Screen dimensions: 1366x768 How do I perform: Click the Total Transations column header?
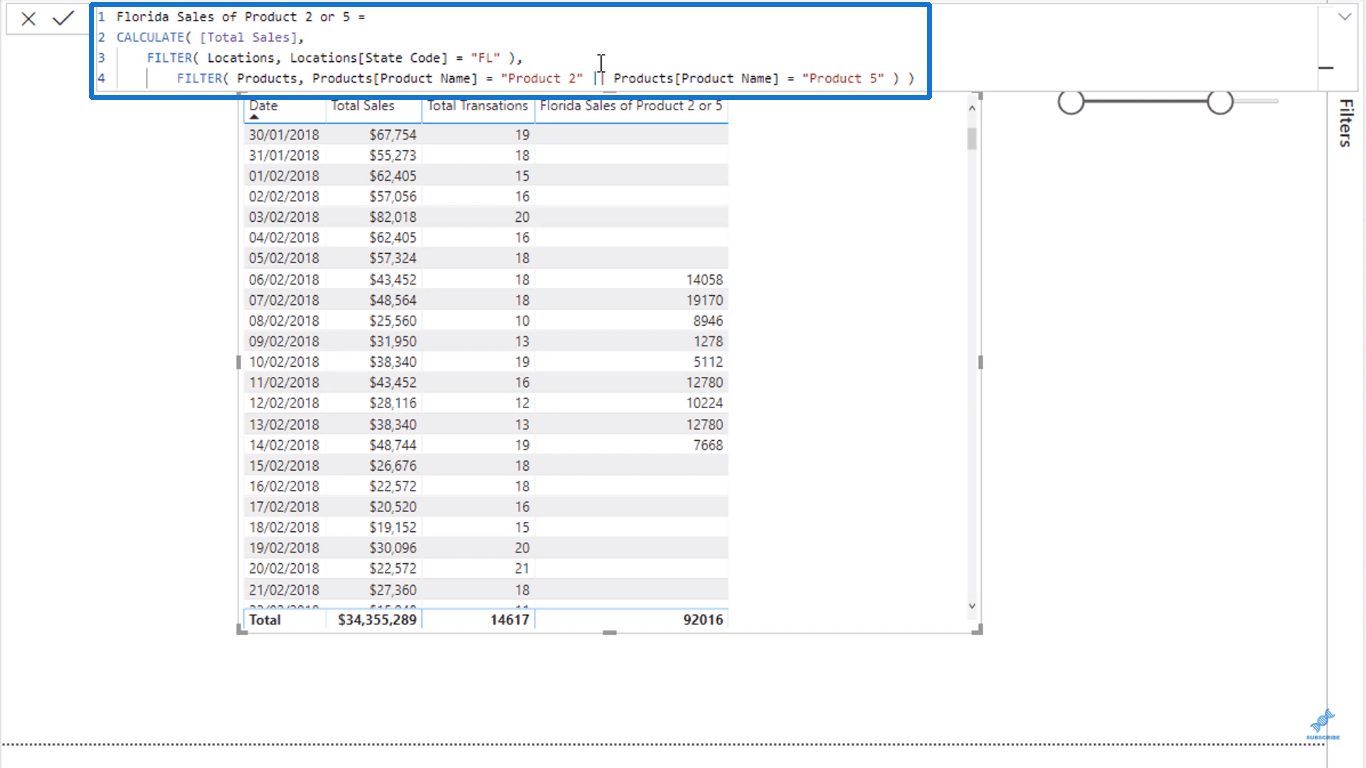(478, 105)
